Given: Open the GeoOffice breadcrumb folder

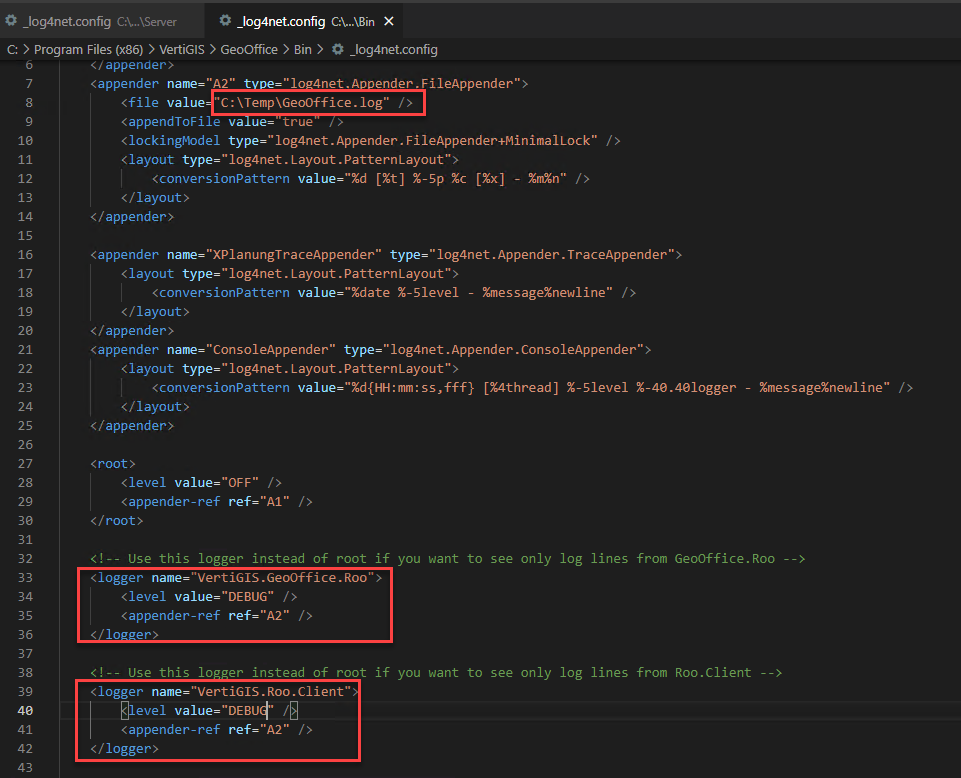Looking at the screenshot, I should point(250,49).
